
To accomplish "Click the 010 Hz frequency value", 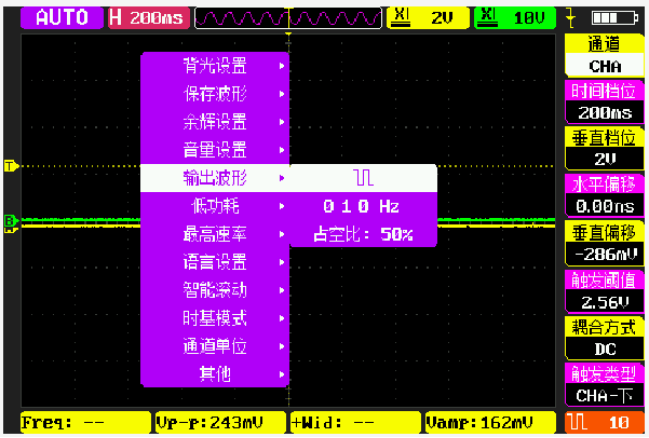I will point(361,206).
